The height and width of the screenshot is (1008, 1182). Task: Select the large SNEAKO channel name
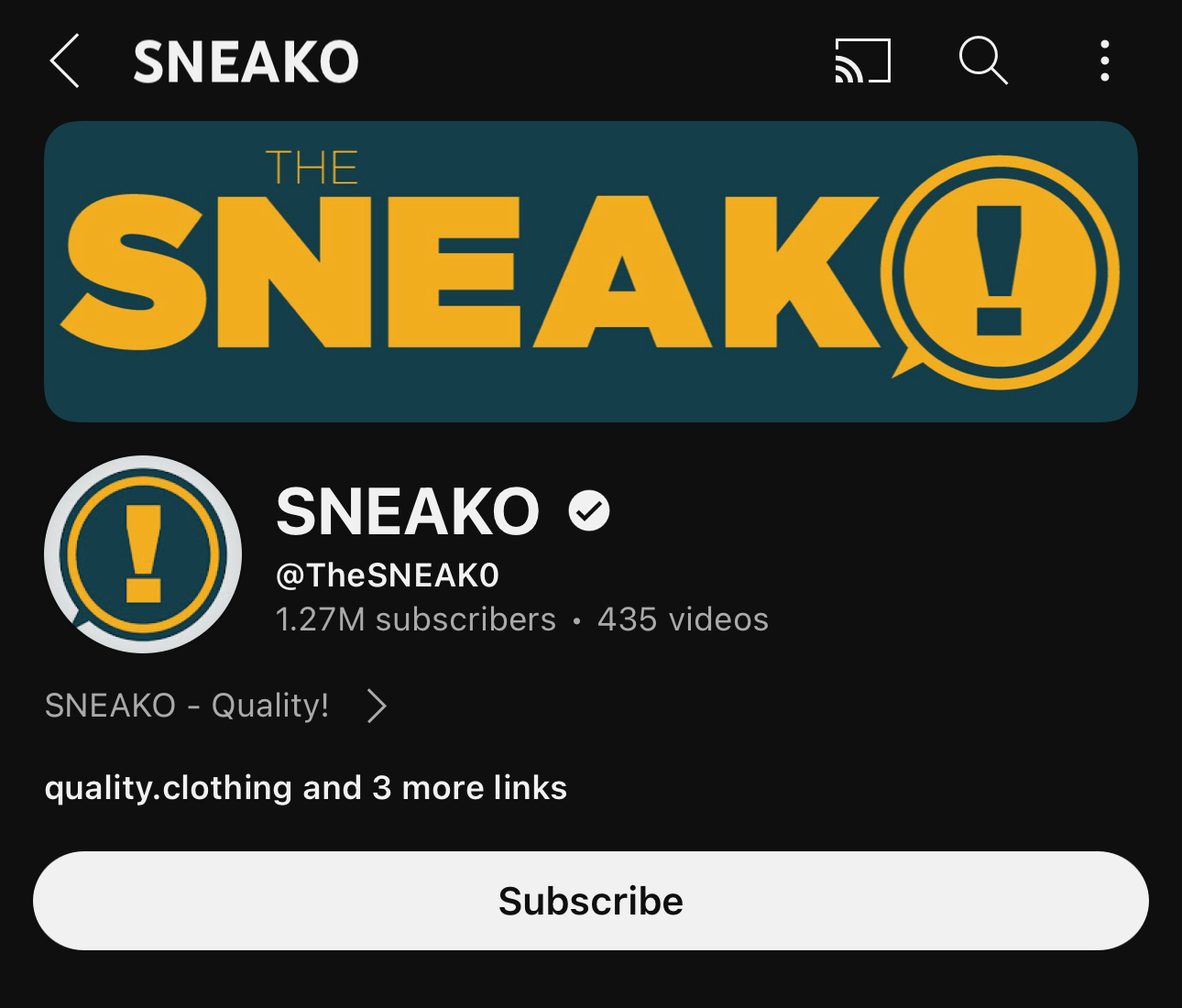click(408, 511)
